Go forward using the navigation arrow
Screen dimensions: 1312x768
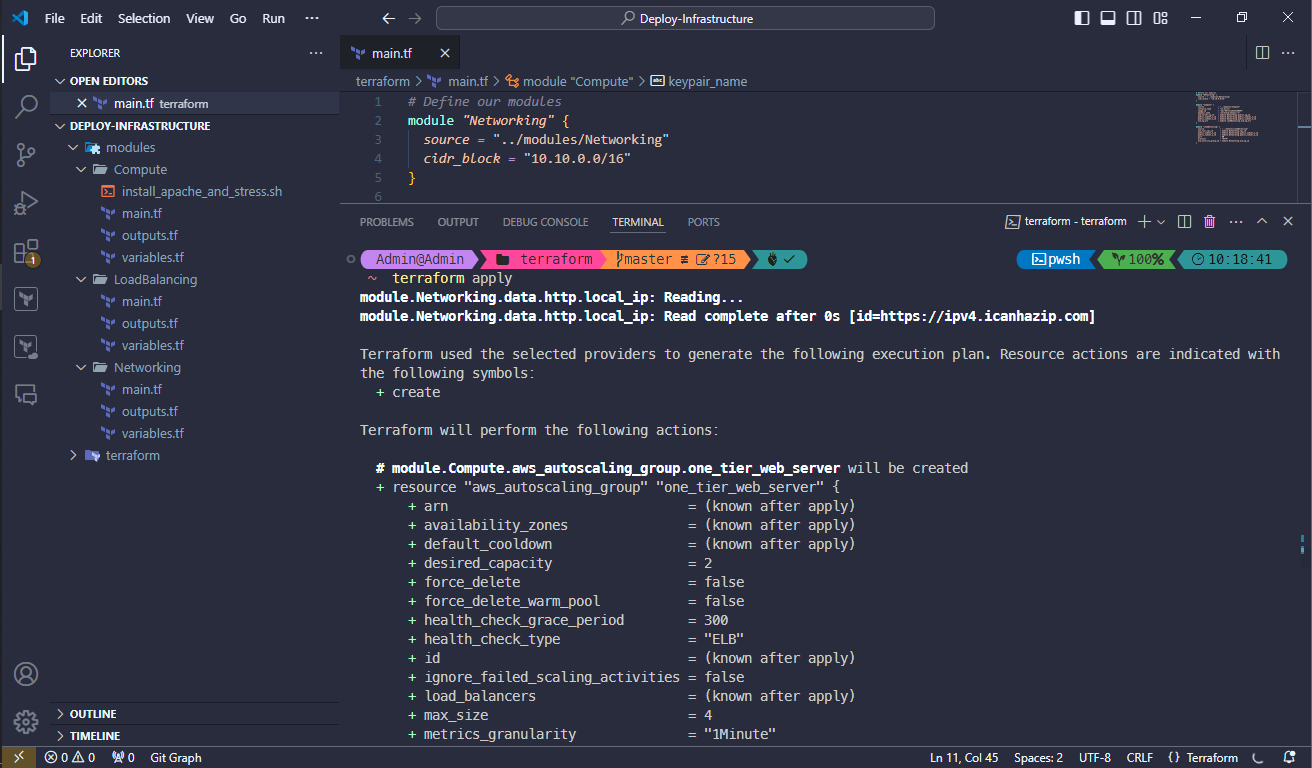416,18
